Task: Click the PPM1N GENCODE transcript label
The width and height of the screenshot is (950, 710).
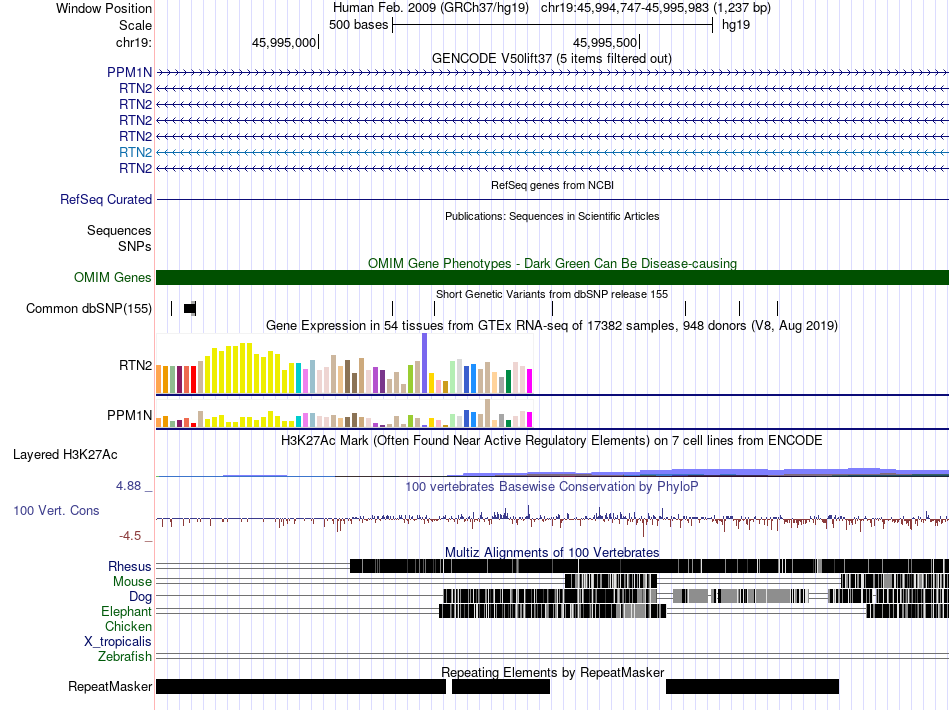Action: [x=129, y=73]
